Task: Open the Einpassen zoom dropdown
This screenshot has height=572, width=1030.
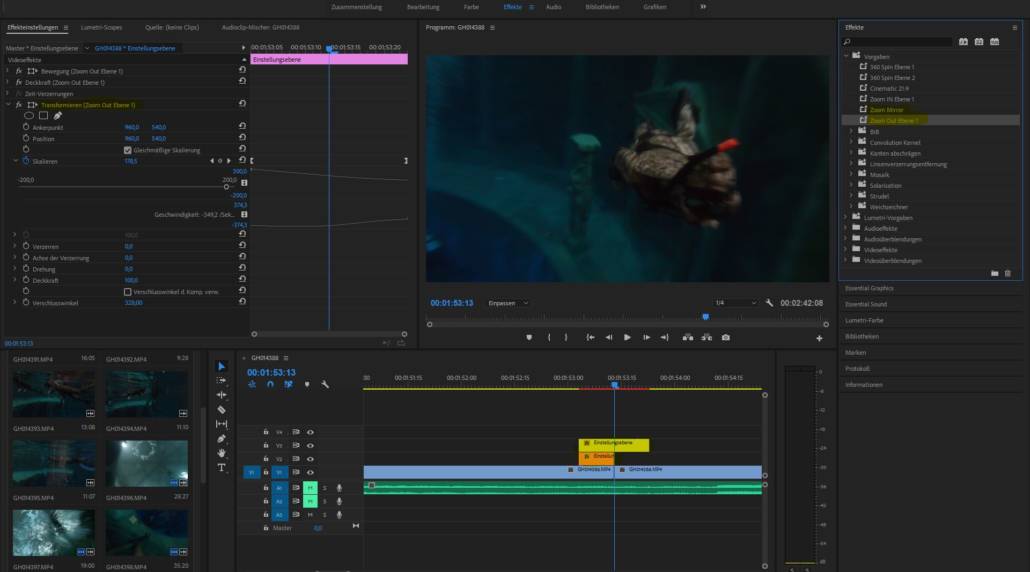Action: pyautogui.click(x=508, y=303)
